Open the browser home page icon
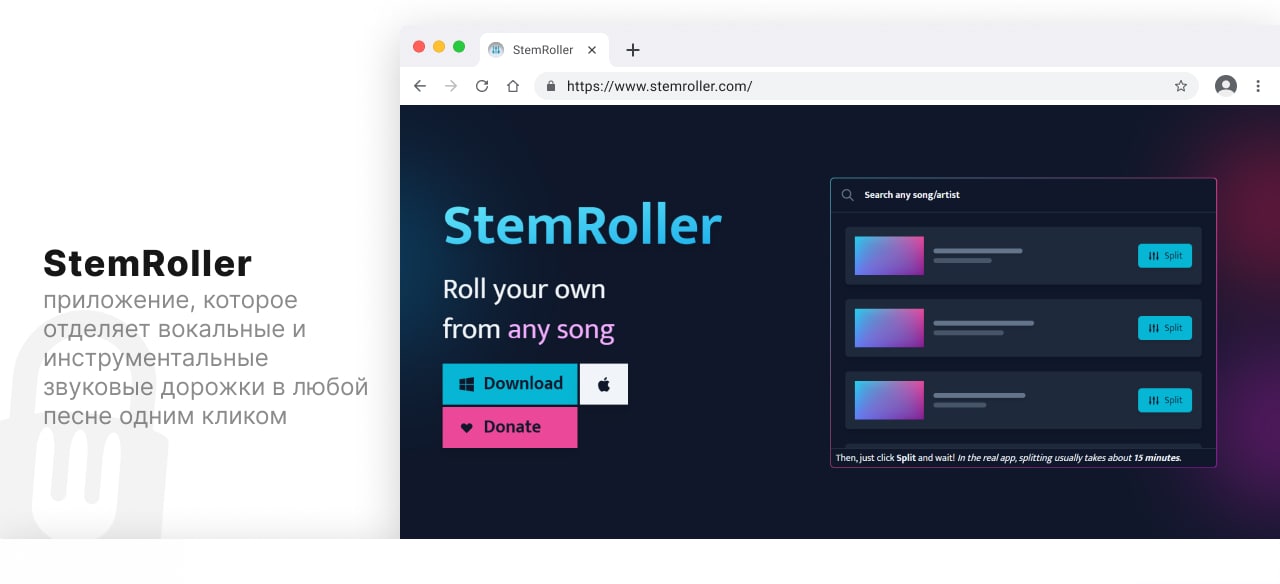The image size is (1280, 584). (513, 86)
